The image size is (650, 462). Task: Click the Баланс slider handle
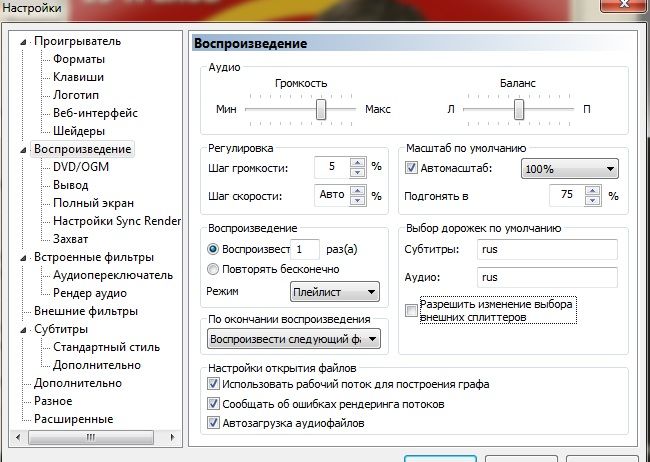(x=519, y=108)
